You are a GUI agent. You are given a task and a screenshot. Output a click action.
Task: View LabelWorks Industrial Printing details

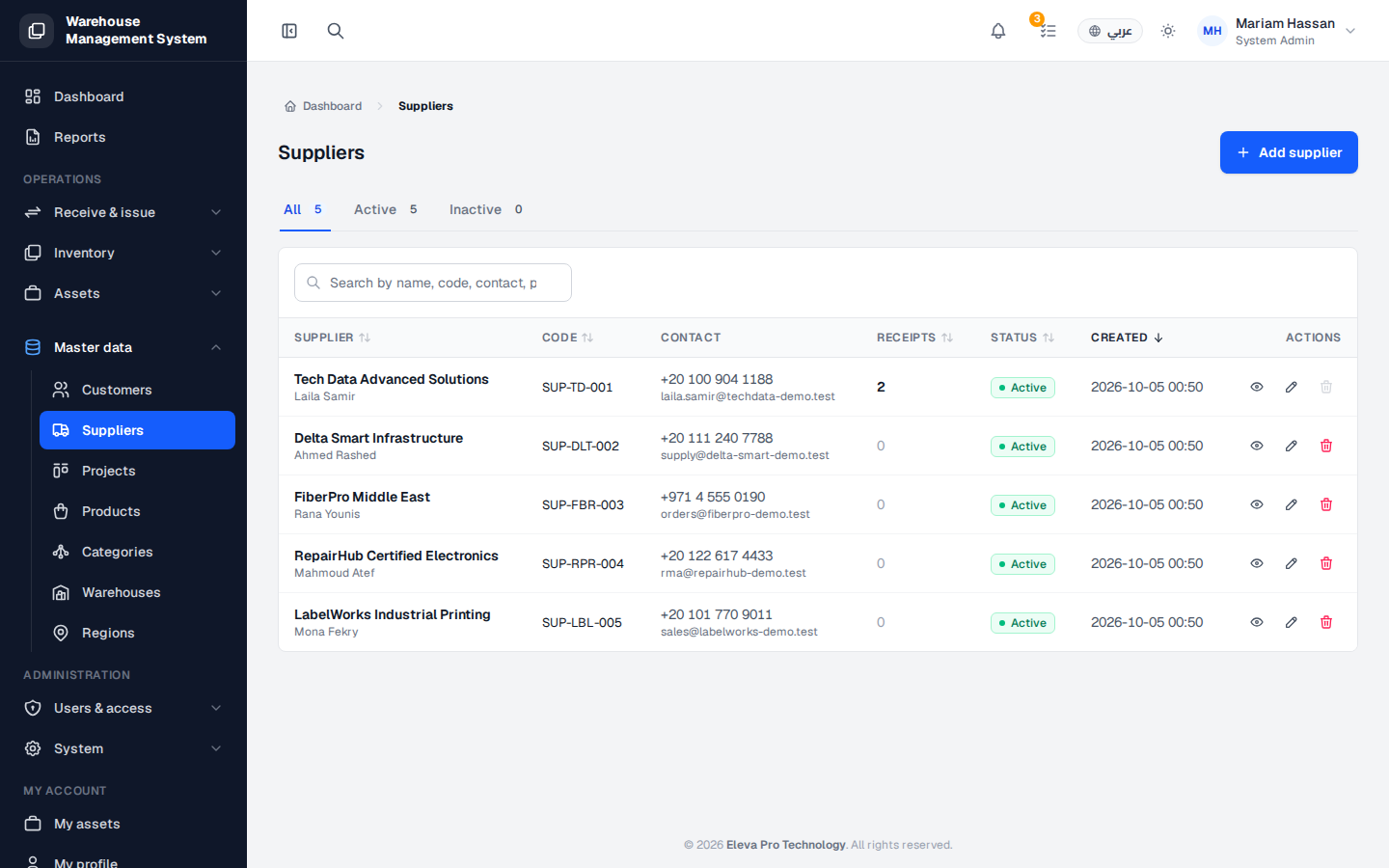(1257, 622)
